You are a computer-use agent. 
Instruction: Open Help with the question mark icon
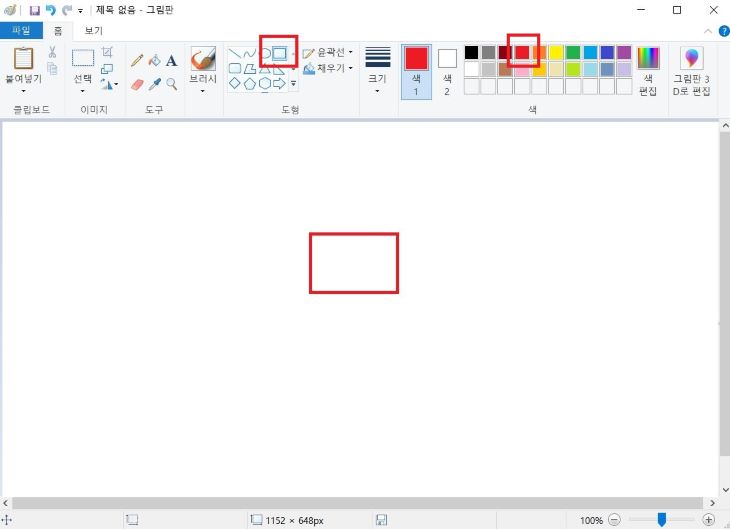(x=724, y=31)
